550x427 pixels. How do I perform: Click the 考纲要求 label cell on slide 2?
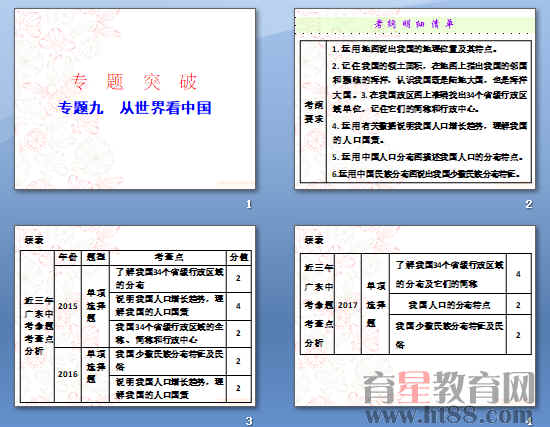(x=314, y=112)
